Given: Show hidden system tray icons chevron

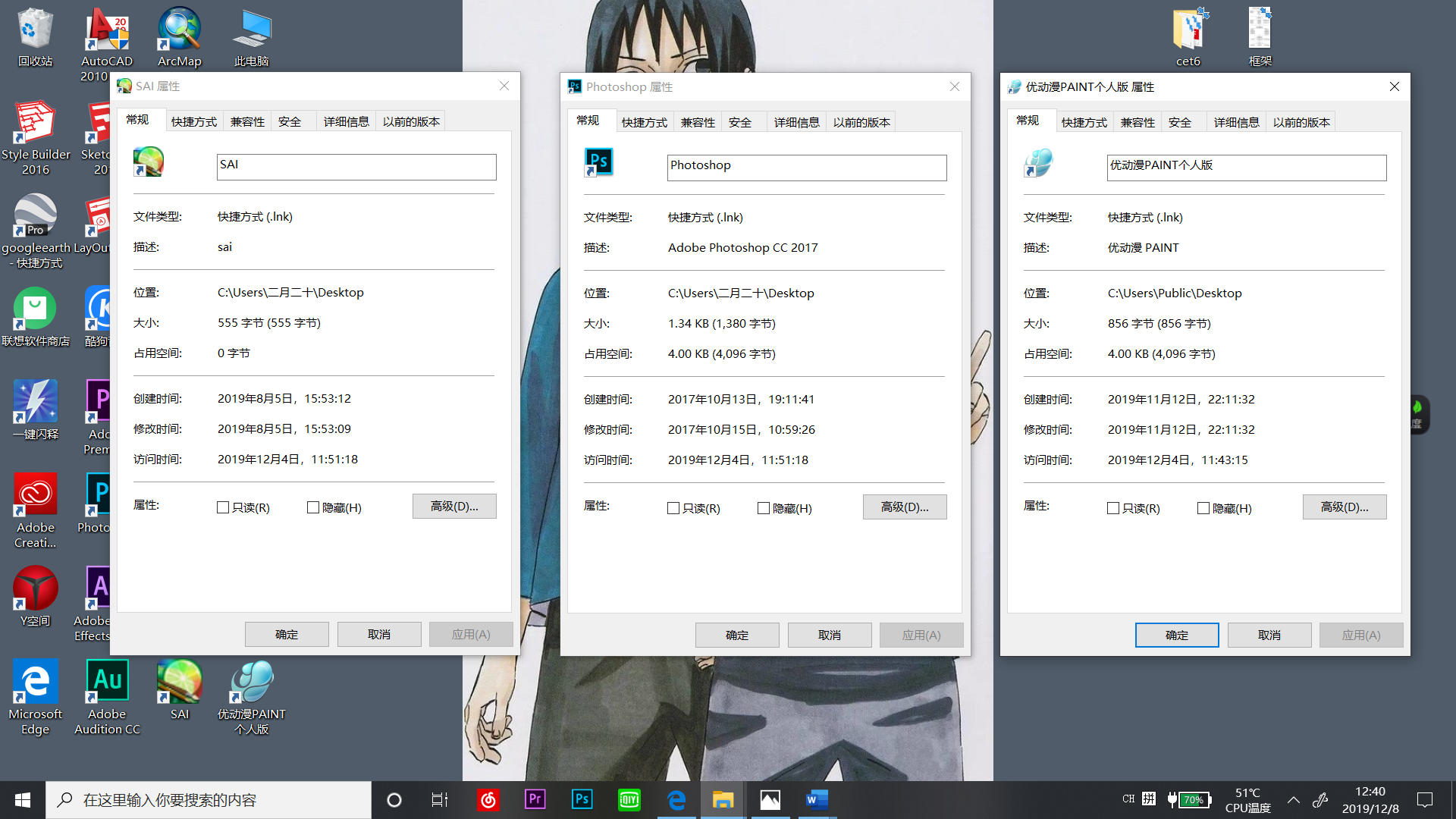Looking at the screenshot, I should point(1294,800).
